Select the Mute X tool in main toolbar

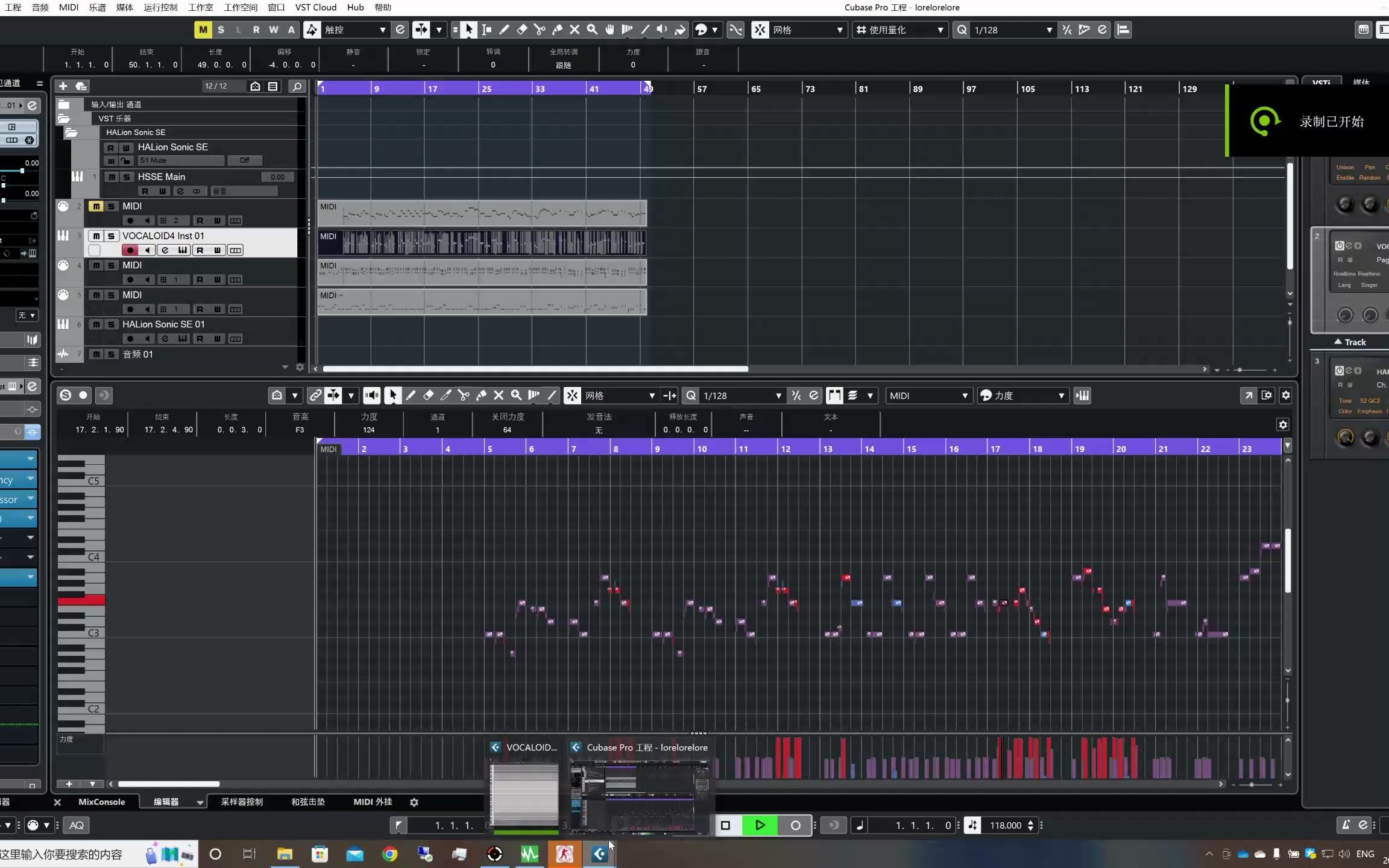[x=575, y=30]
